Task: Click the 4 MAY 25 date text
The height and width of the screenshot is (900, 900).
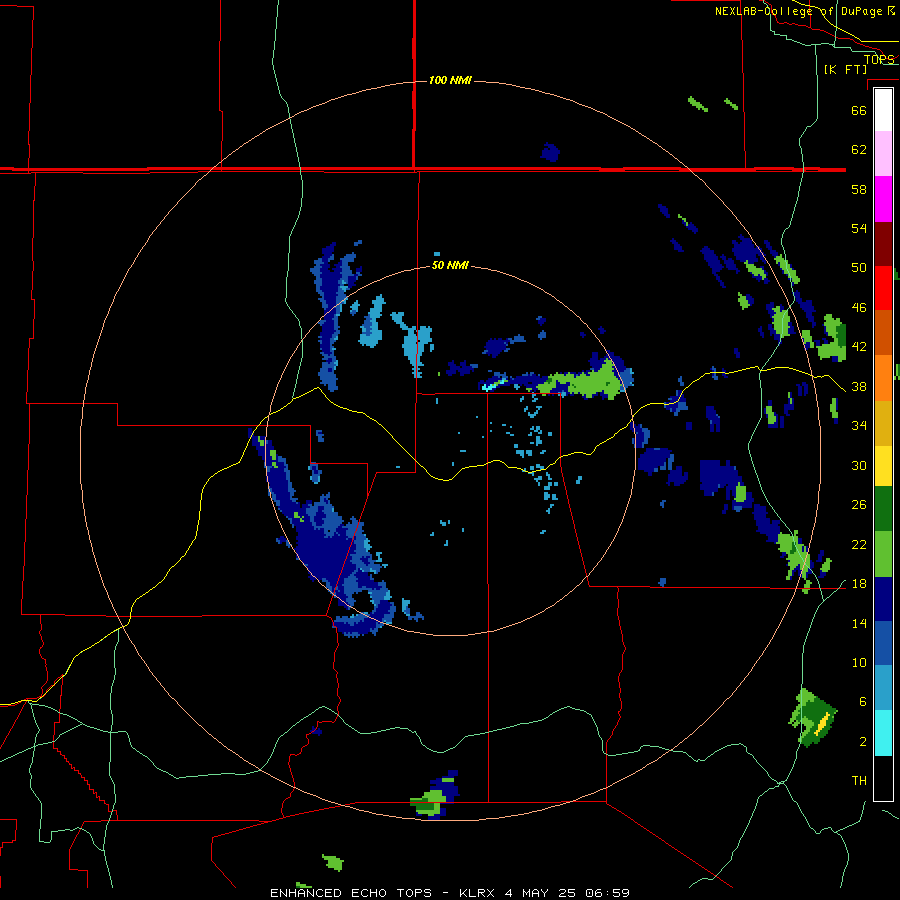Action: click(x=541, y=893)
